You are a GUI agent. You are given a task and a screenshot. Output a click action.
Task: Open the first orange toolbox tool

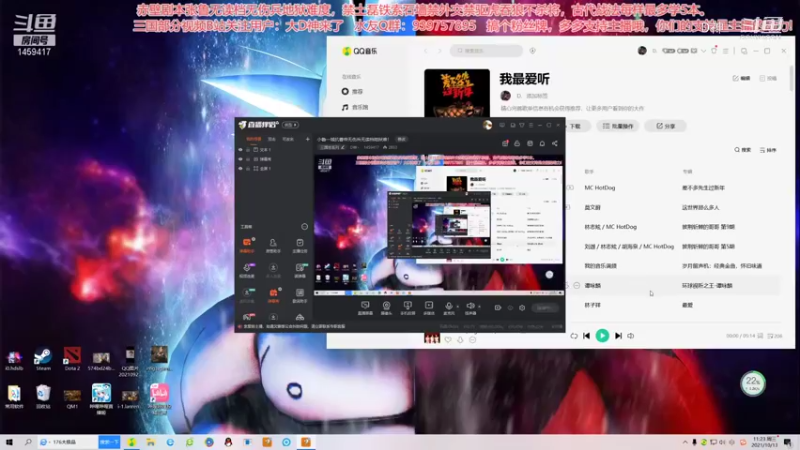pyautogui.click(x=247, y=245)
